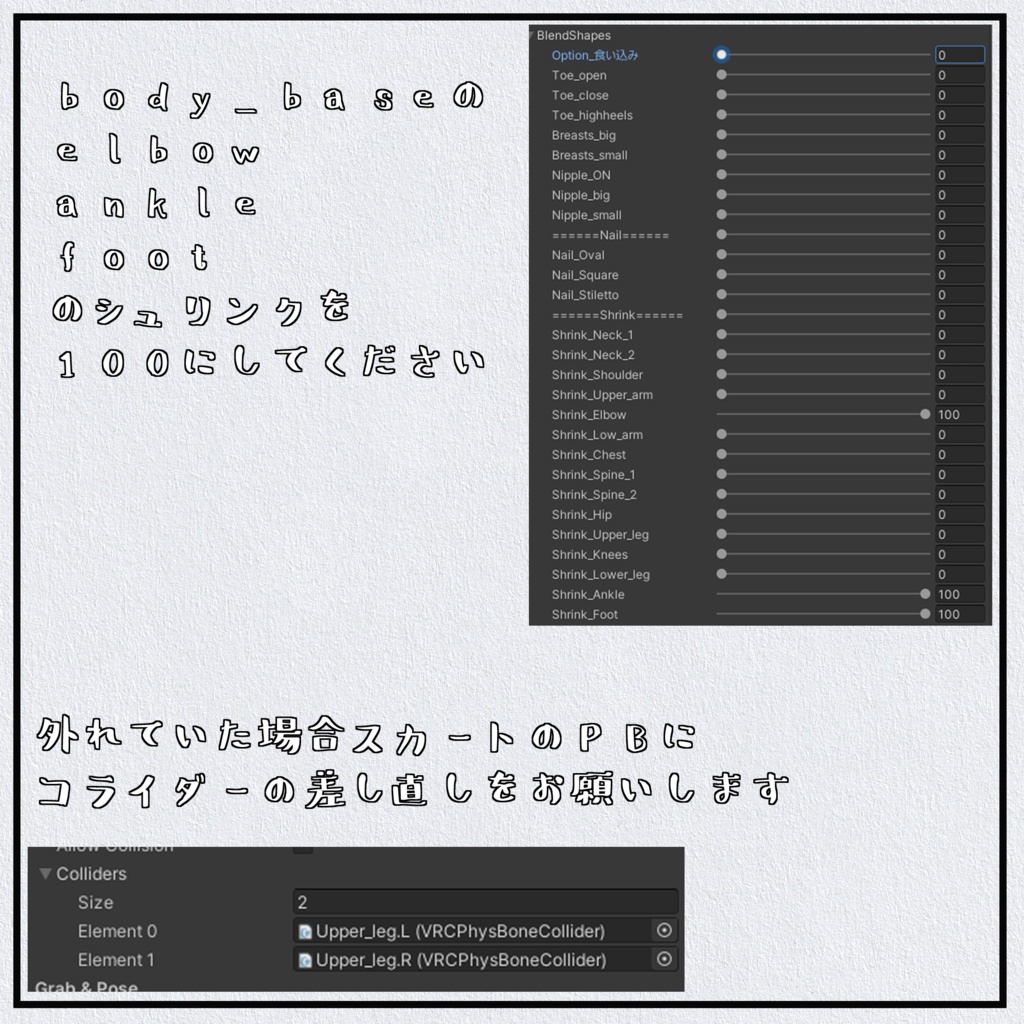The width and height of the screenshot is (1024, 1024).
Task: Click the Option_食い込み value field
Action: click(959, 55)
